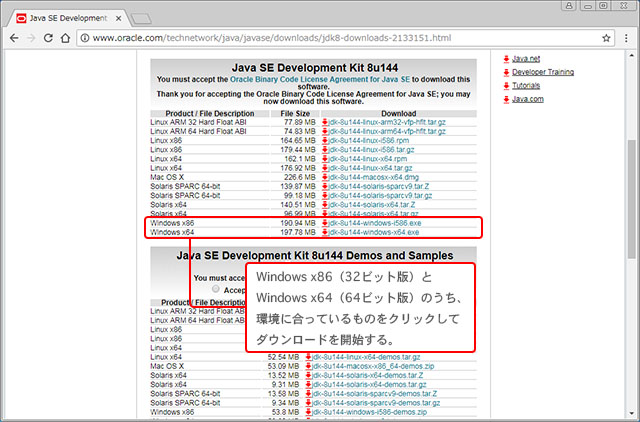The width and height of the screenshot is (640, 422).
Task: Click the 190.94 MB file size cell
Action: pos(298,223)
